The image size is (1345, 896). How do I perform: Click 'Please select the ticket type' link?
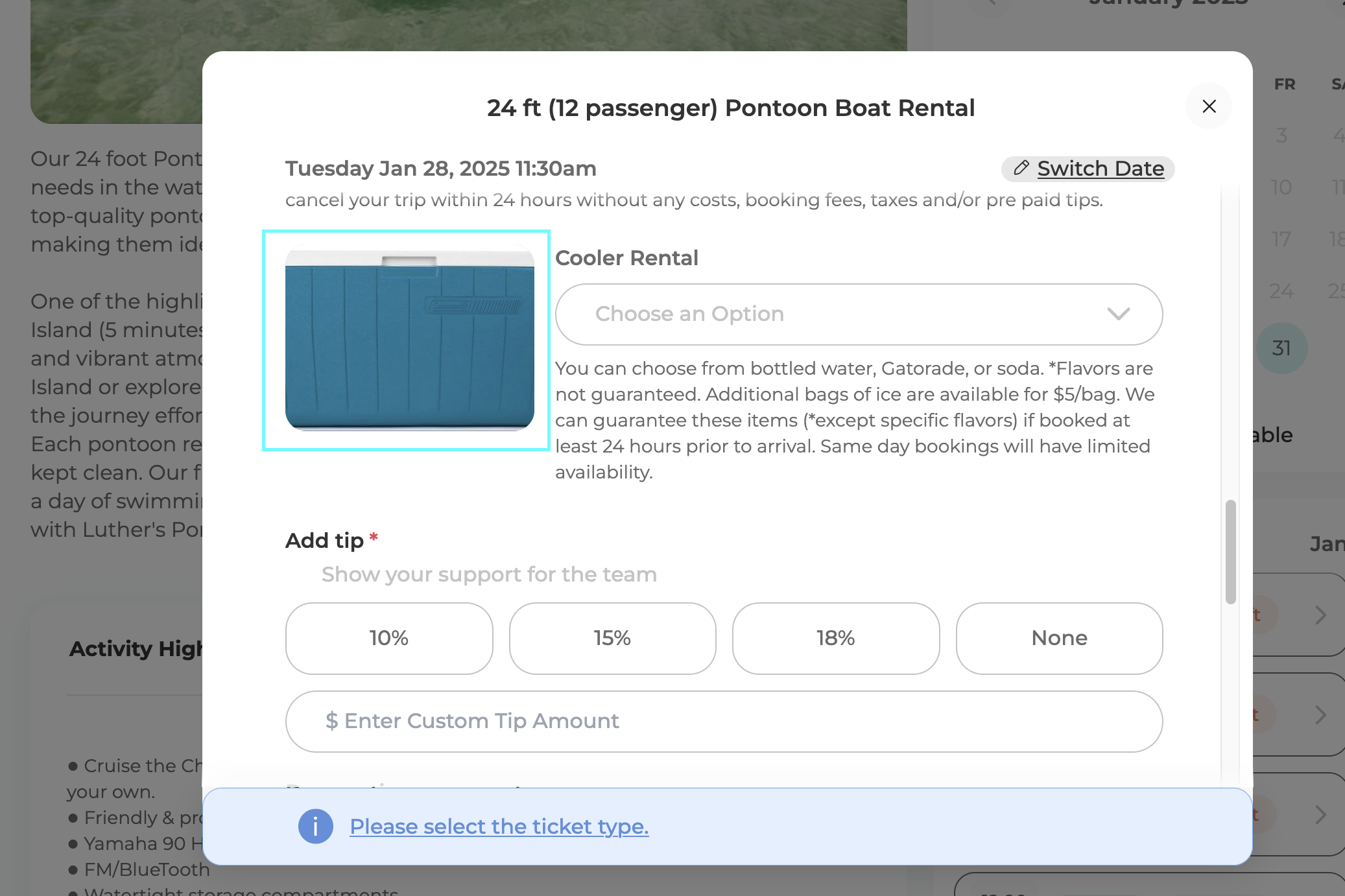(499, 827)
